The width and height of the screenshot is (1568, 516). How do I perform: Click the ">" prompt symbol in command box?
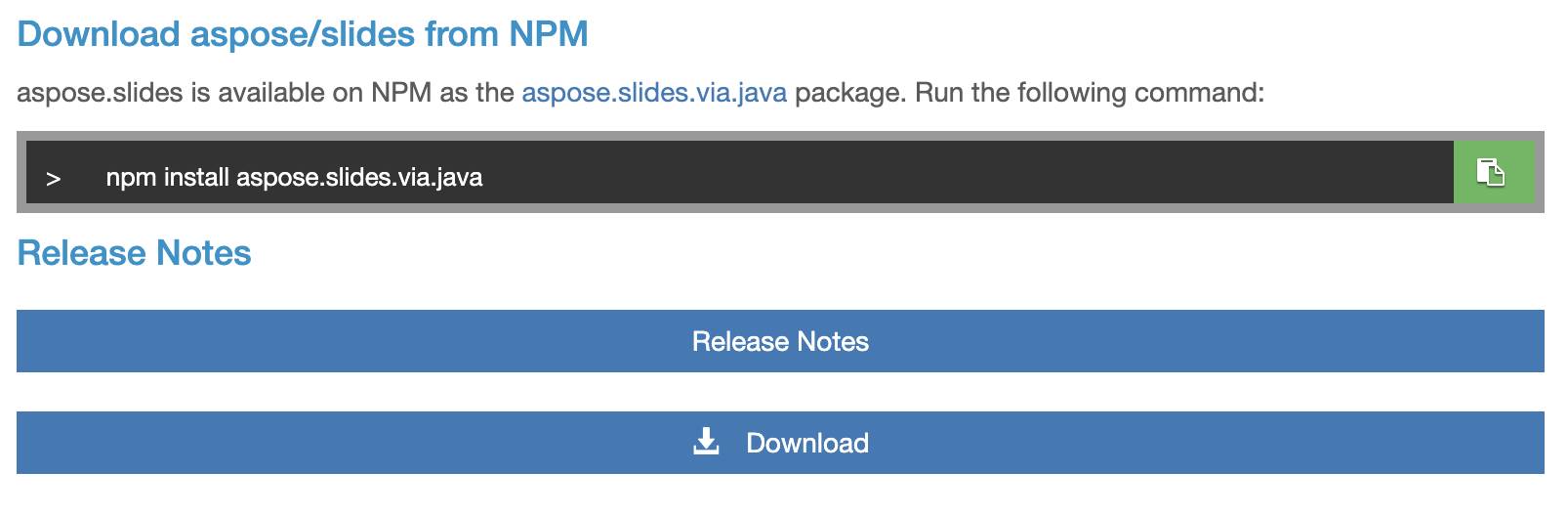[54, 178]
